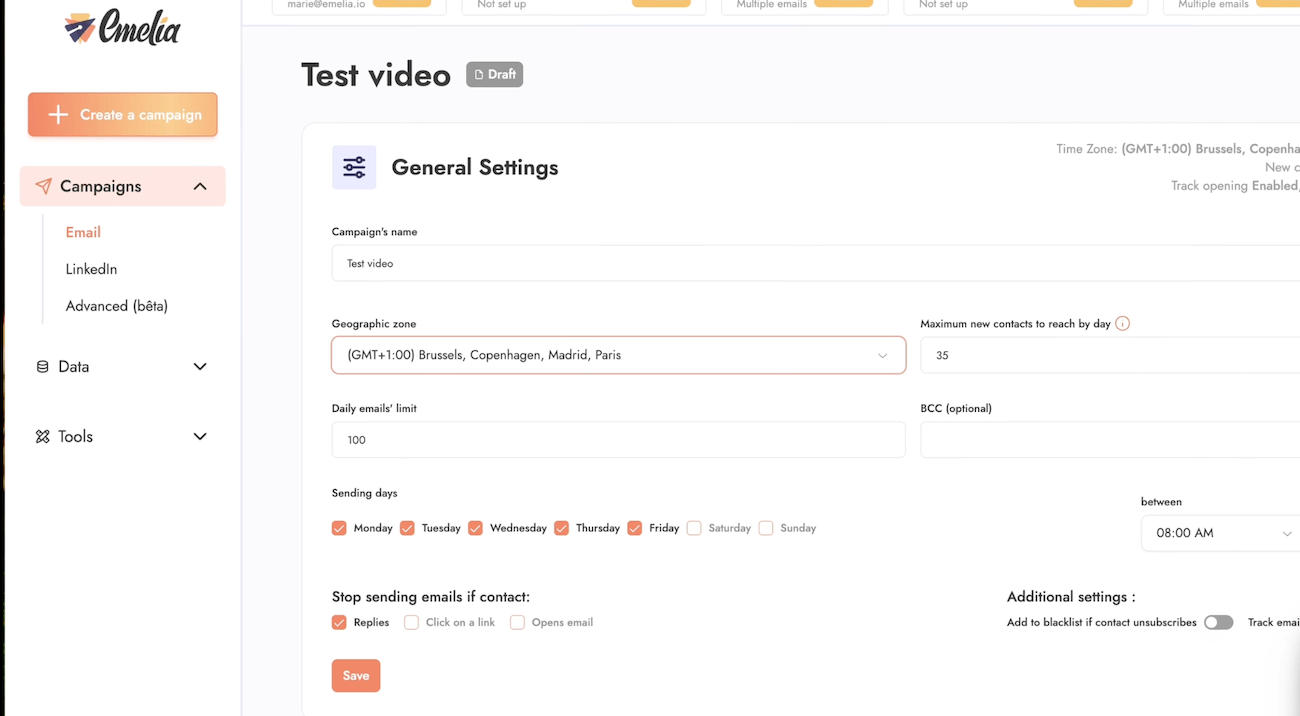Click the Campaigns paper plane icon
Screen dimensions: 1300x716
pos(43,186)
